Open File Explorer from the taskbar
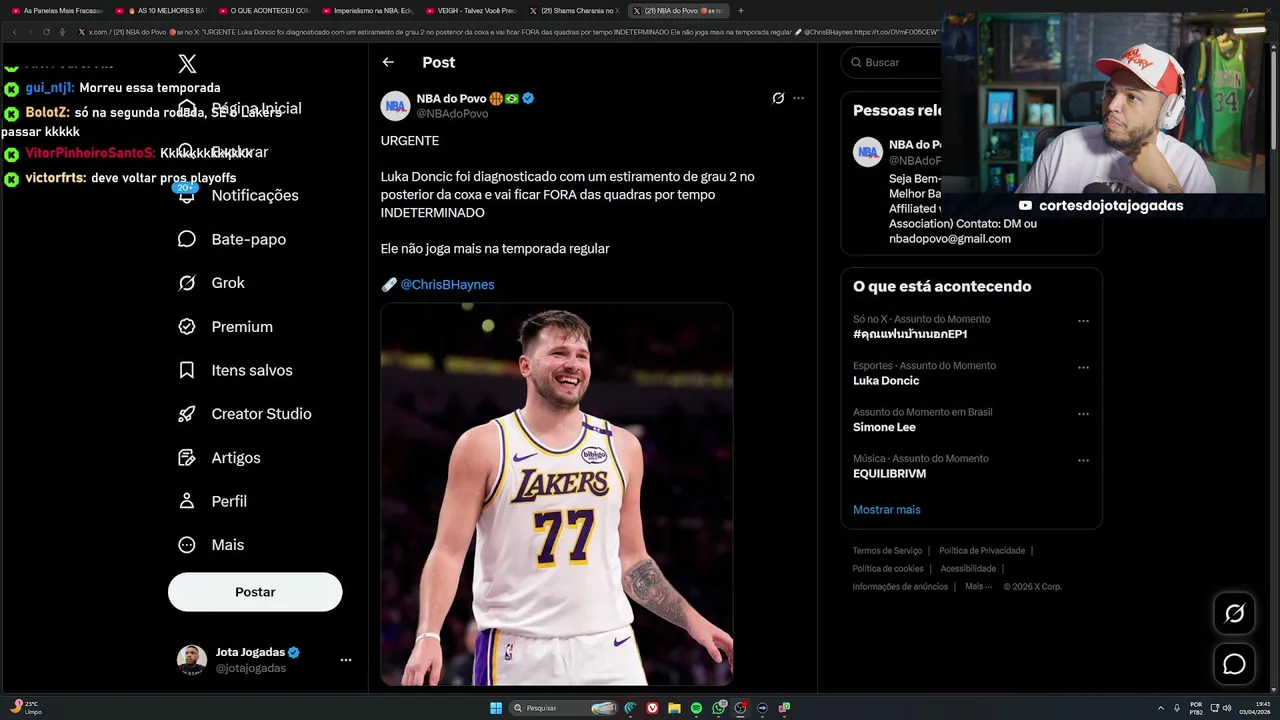Screen dimensions: 1280x720 coord(674,708)
